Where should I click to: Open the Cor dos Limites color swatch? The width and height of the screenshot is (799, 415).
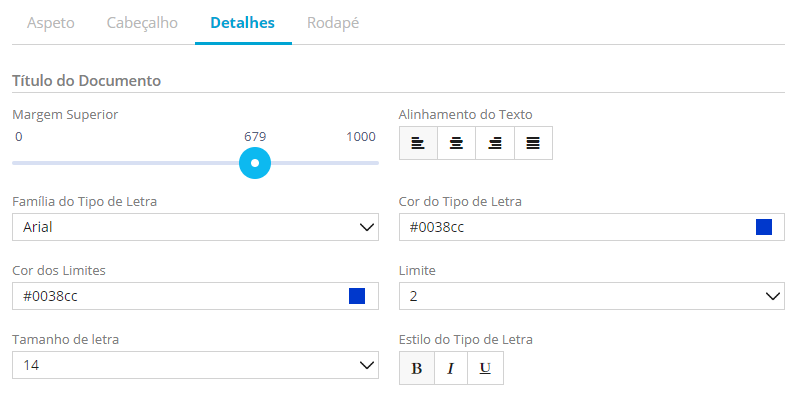click(357, 296)
